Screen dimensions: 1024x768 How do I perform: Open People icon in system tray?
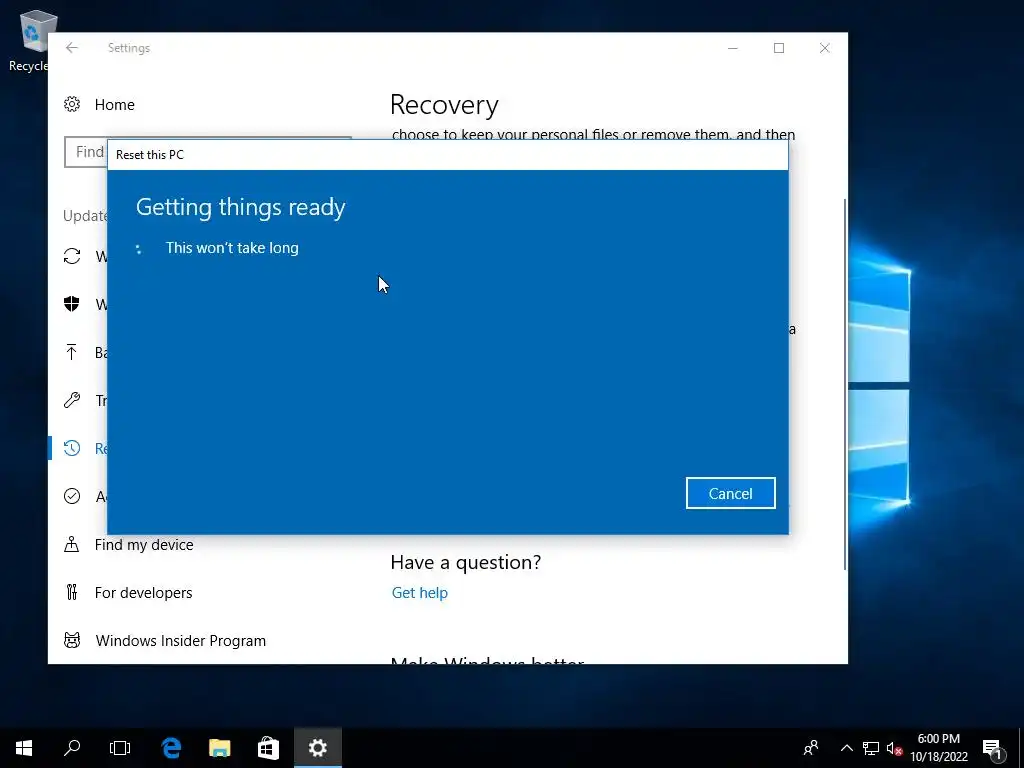coord(811,748)
